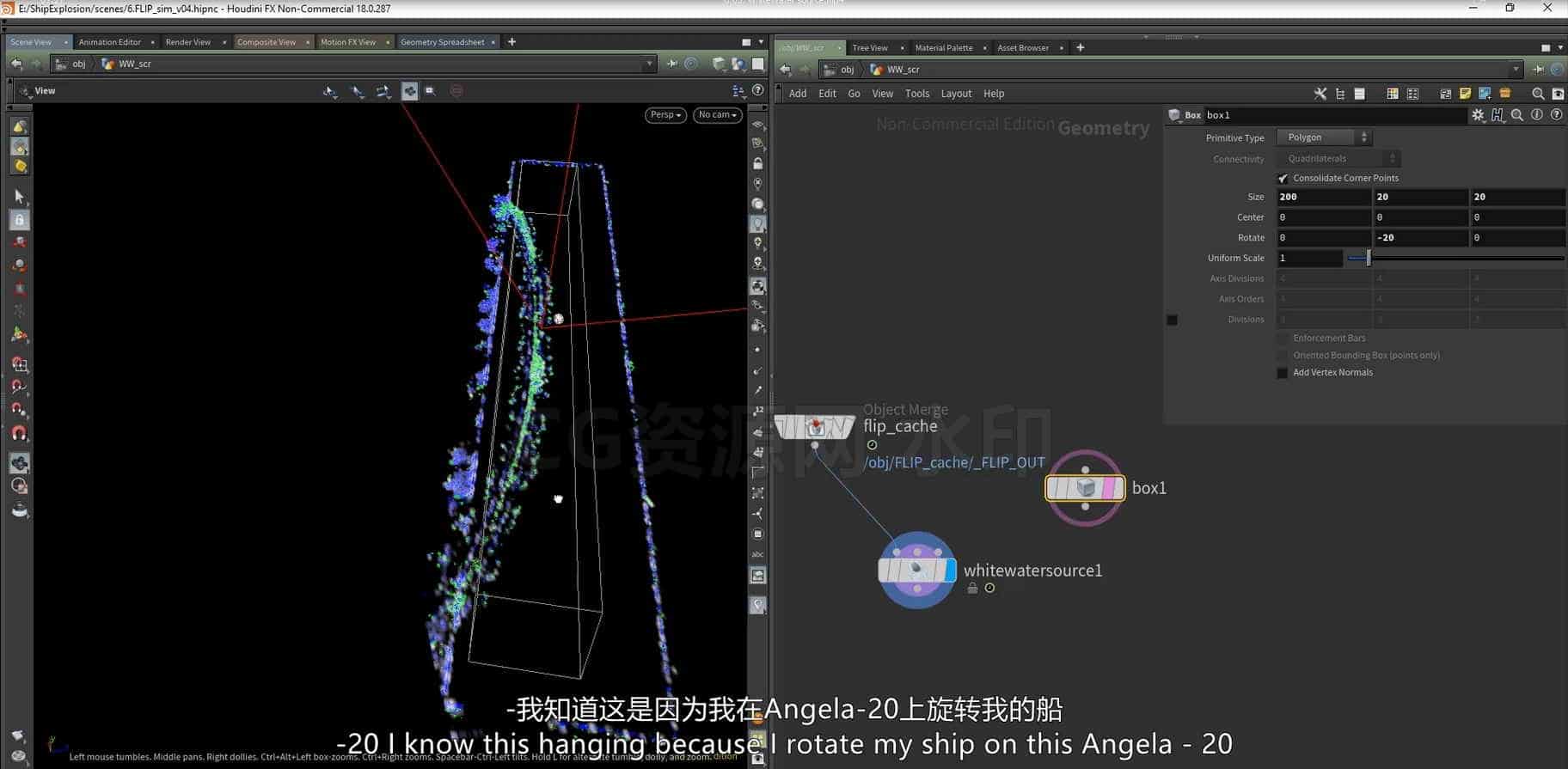Show the network tree view icon
Image resolution: width=1568 pixels, height=769 pixels.
tap(1340, 94)
